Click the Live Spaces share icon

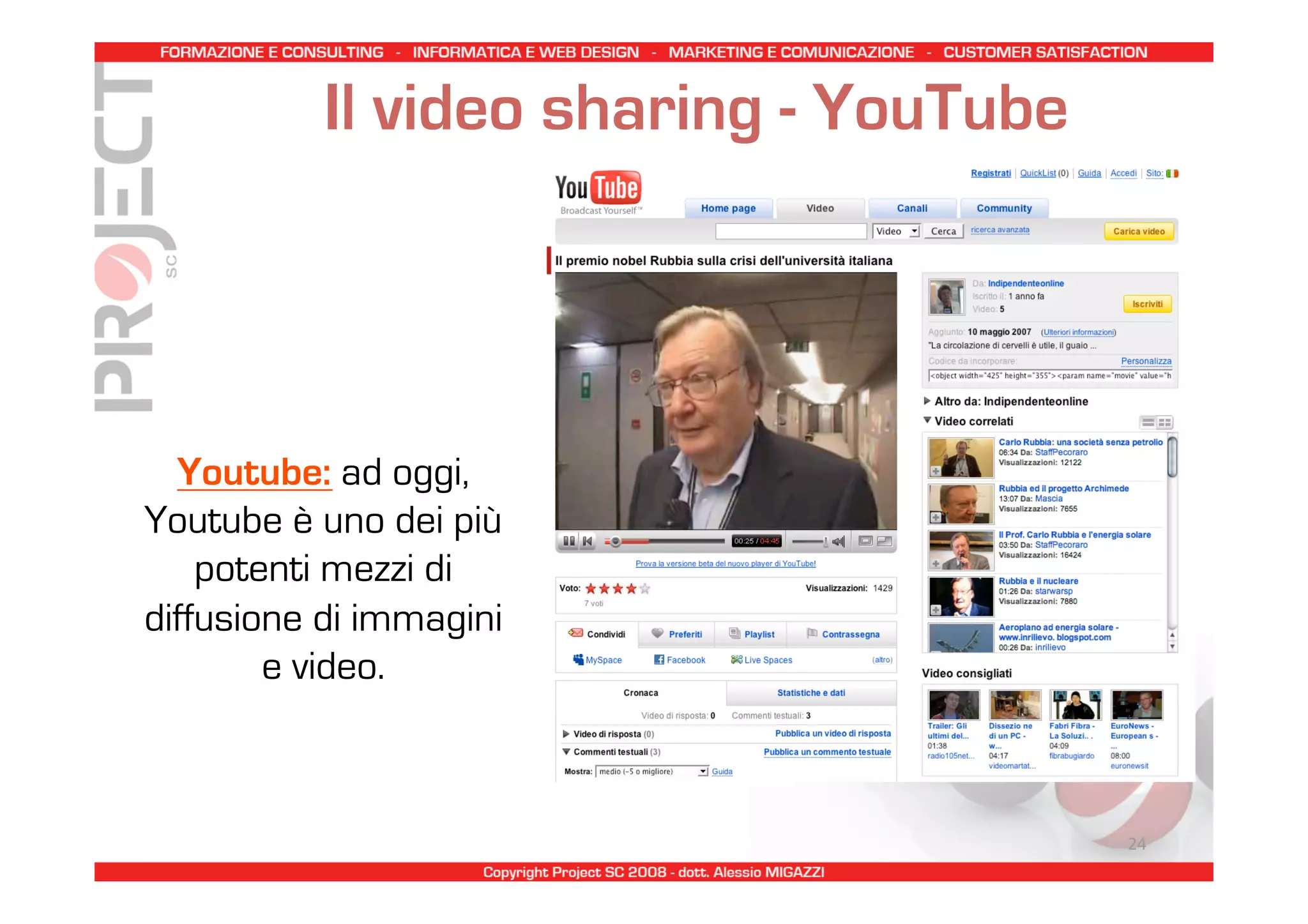tap(736, 660)
